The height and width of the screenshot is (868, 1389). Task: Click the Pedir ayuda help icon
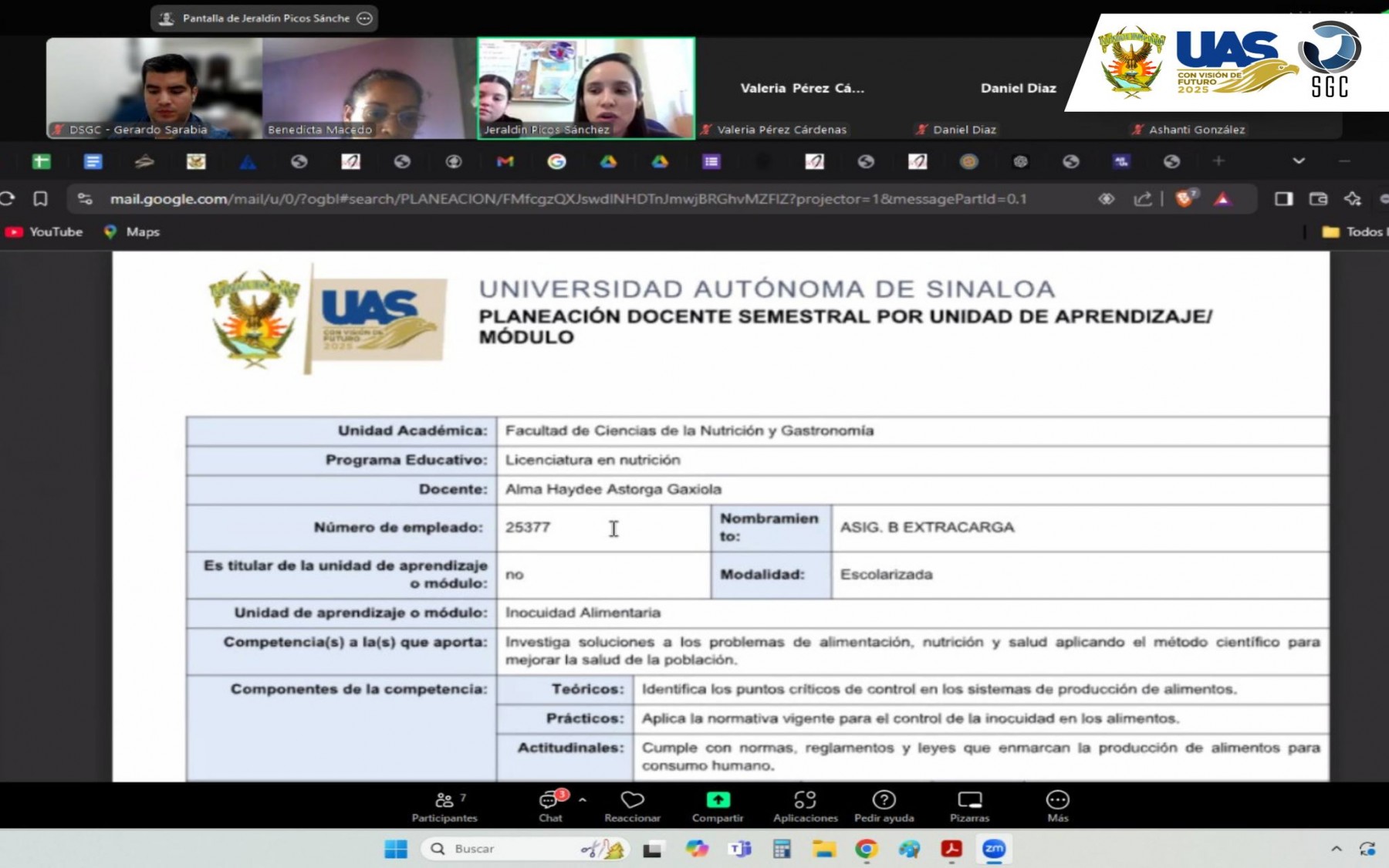[x=884, y=807]
